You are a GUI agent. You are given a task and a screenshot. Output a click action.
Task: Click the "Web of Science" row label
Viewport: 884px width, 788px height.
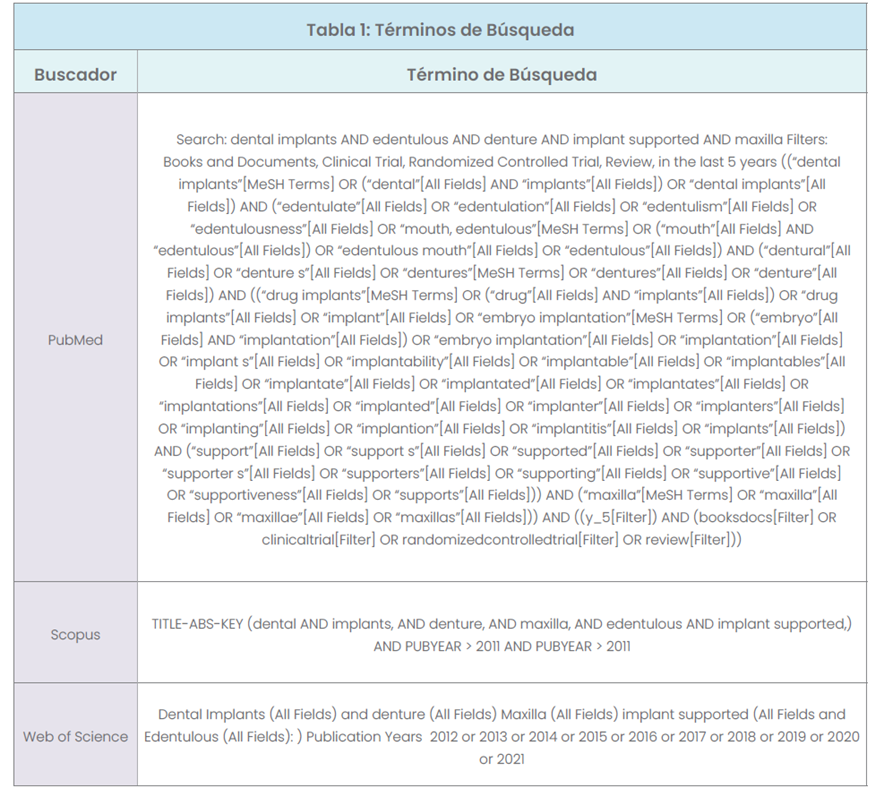(x=76, y=736)
